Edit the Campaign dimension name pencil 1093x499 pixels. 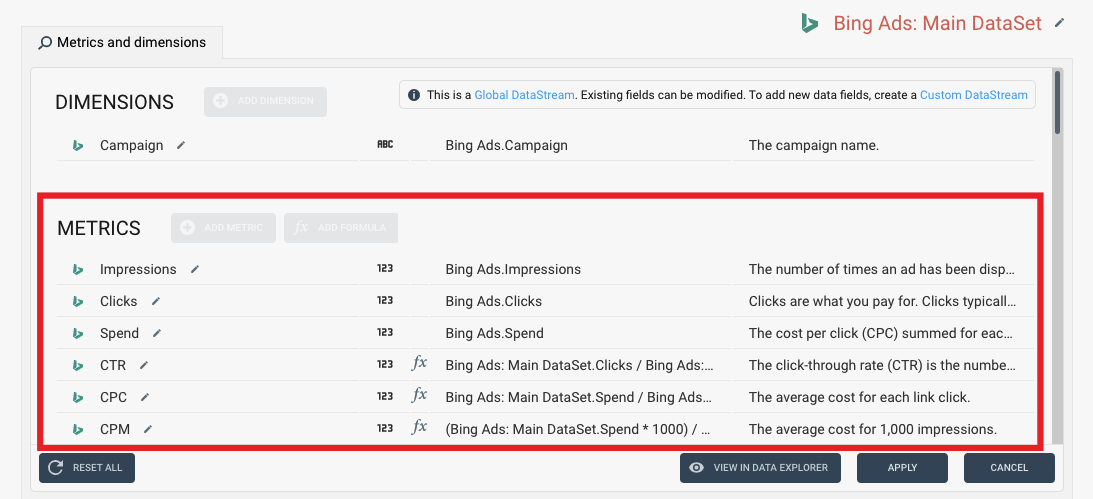181,145
